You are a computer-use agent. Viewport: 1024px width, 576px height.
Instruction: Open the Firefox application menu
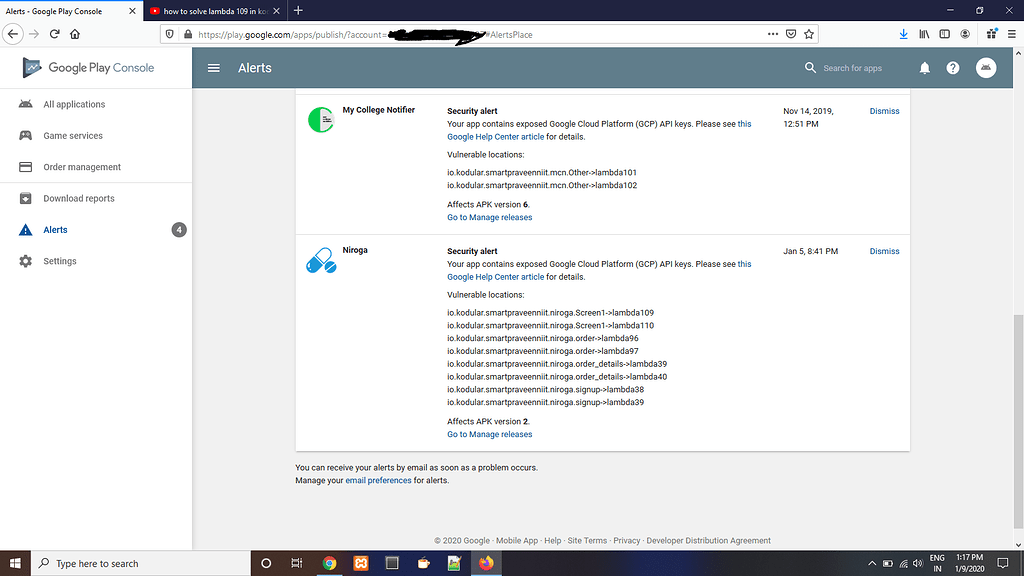[x=1012, y=34]
